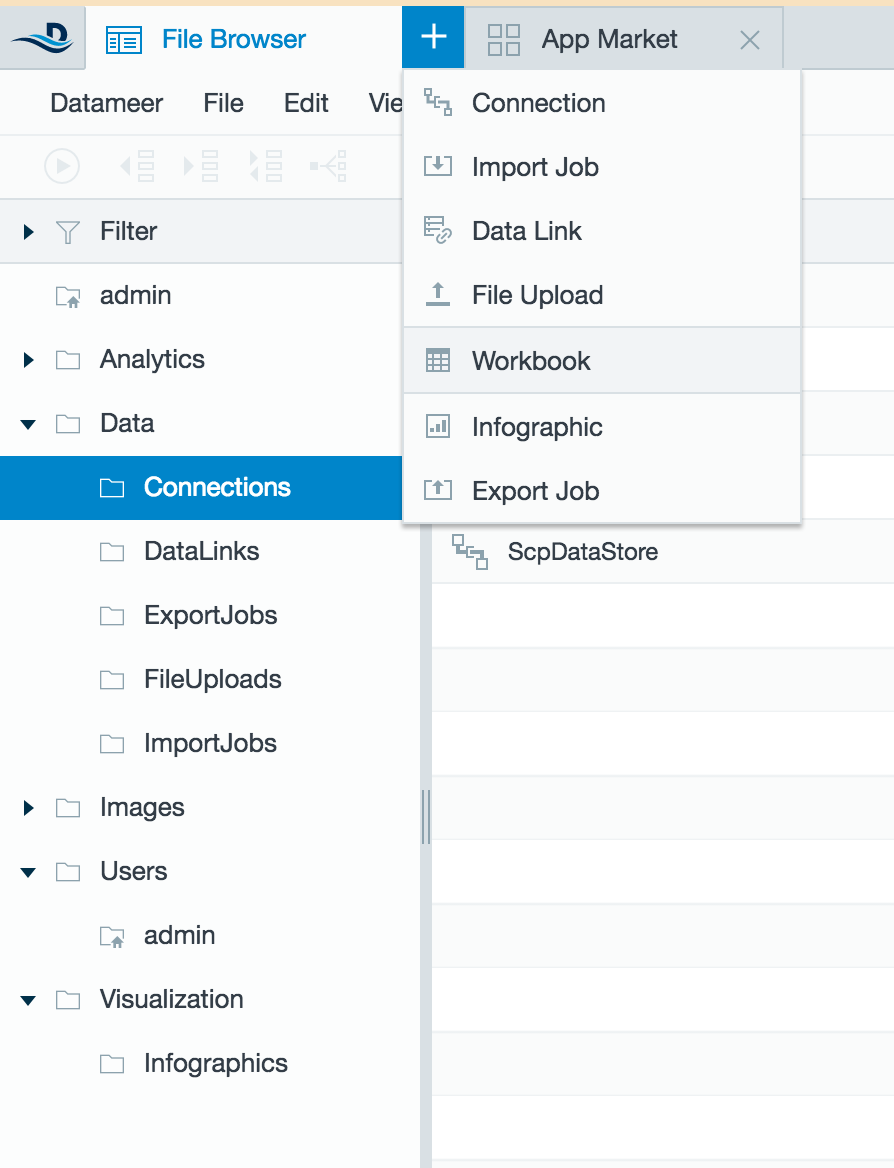Screen dimensions: 894x1168
Task: Click the File Upload arrow icon
Action: coord(437,294)
